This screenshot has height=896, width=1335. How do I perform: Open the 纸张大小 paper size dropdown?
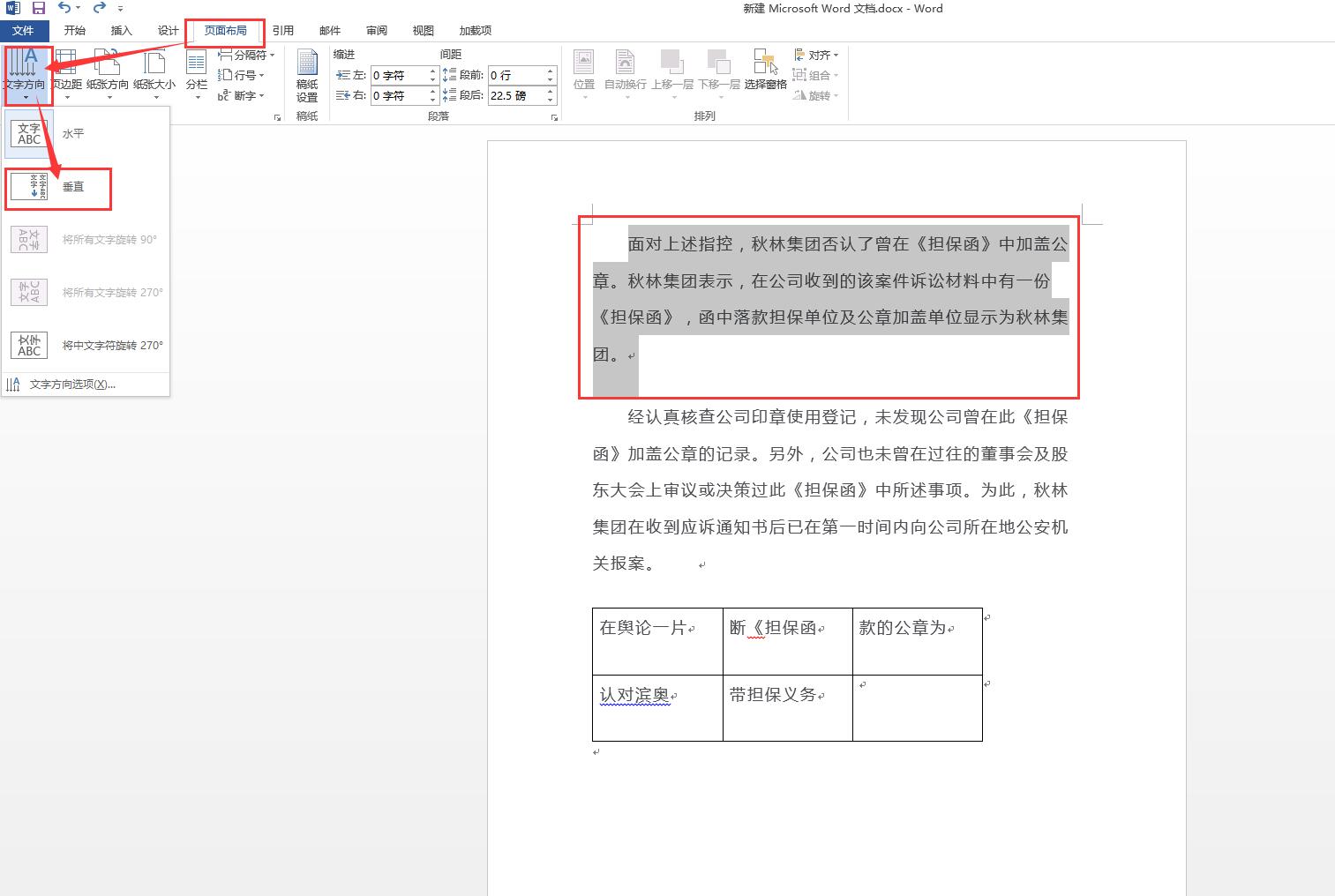coord(154,74)
